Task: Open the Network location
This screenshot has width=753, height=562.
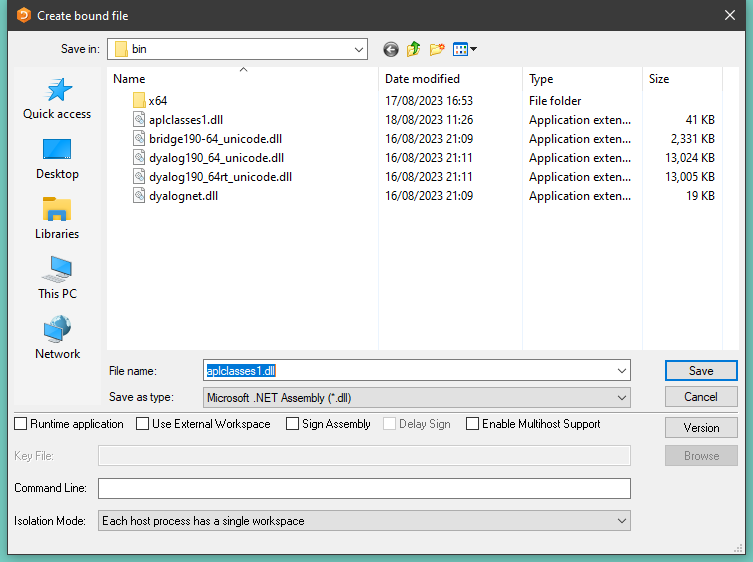Action: coord(57,339)
